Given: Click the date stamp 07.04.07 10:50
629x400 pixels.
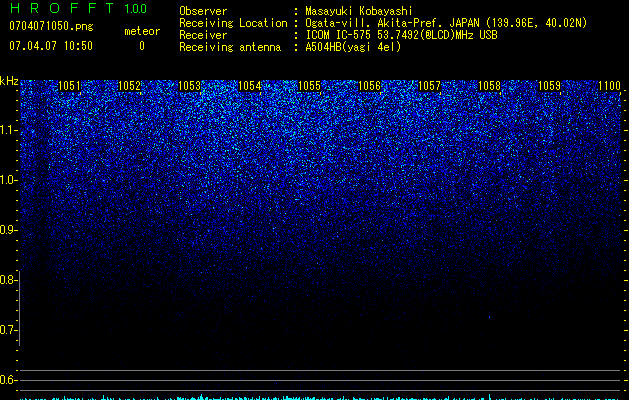Looking at the screenshot, I should (51, 46).
